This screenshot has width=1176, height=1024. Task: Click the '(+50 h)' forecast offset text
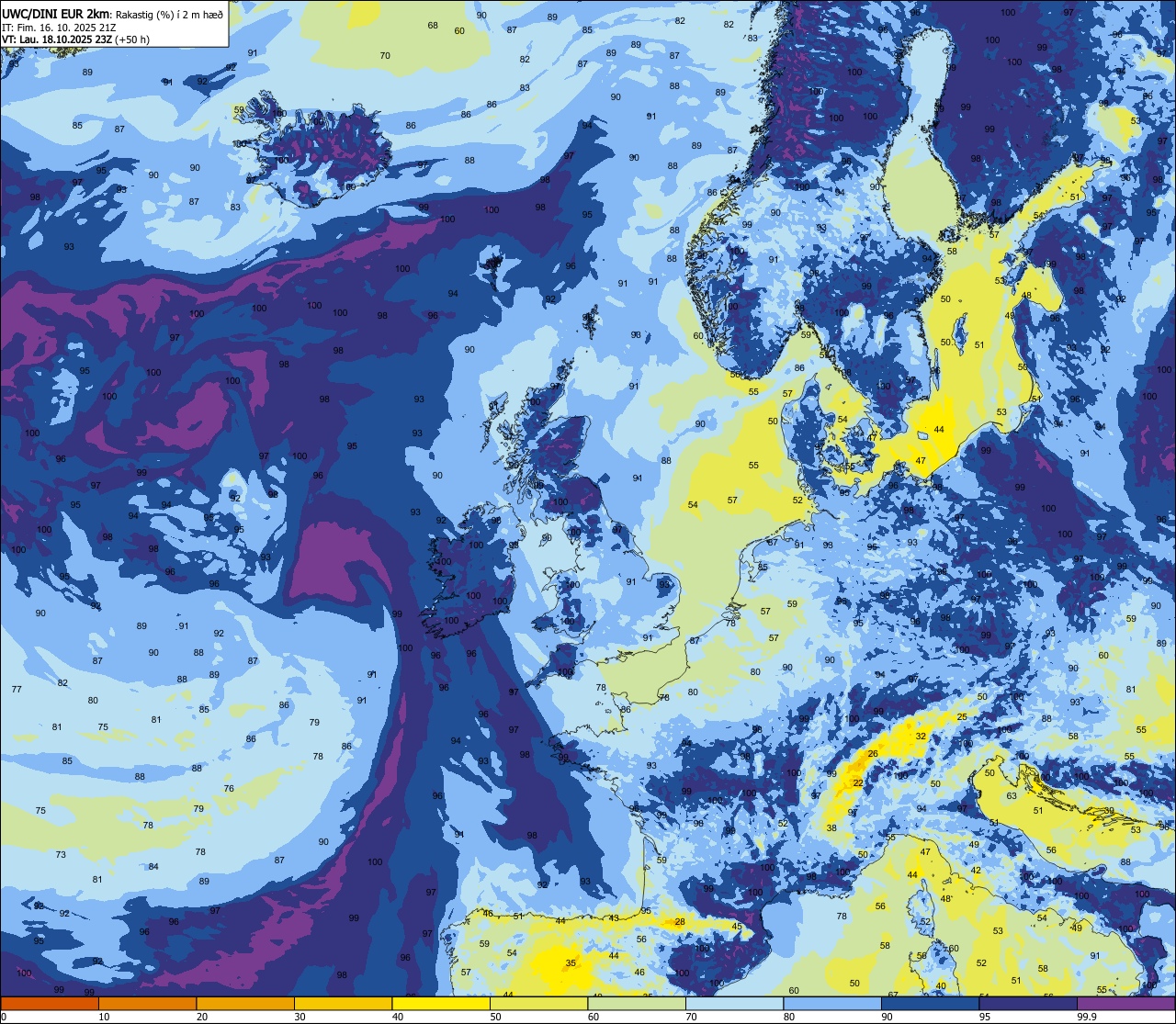[132, 39]
